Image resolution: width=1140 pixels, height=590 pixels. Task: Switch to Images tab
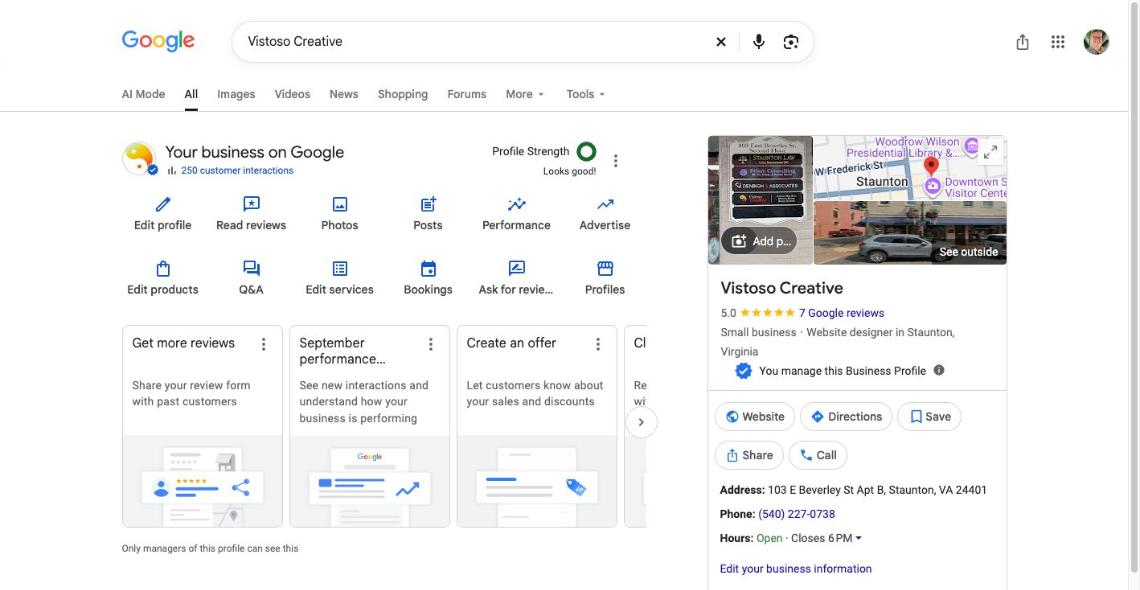click(x=236, y=94)
